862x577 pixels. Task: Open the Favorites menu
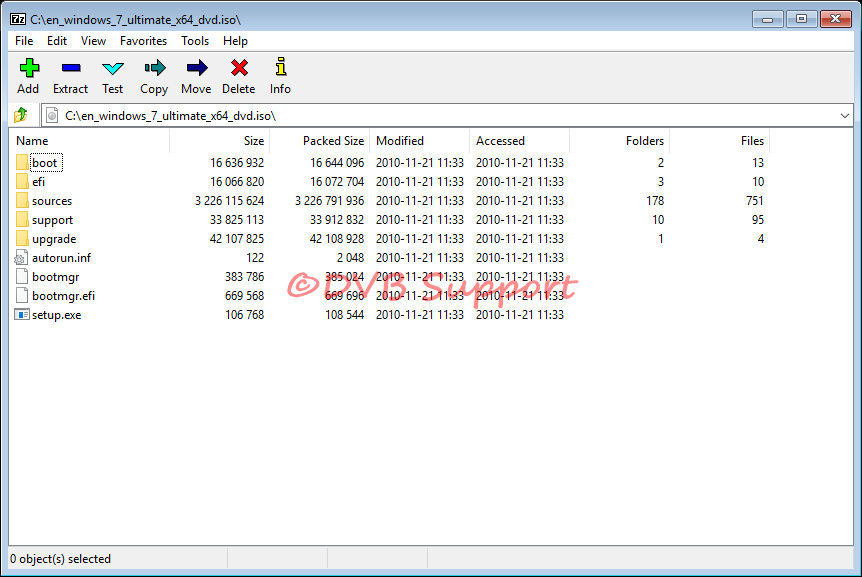143,41
